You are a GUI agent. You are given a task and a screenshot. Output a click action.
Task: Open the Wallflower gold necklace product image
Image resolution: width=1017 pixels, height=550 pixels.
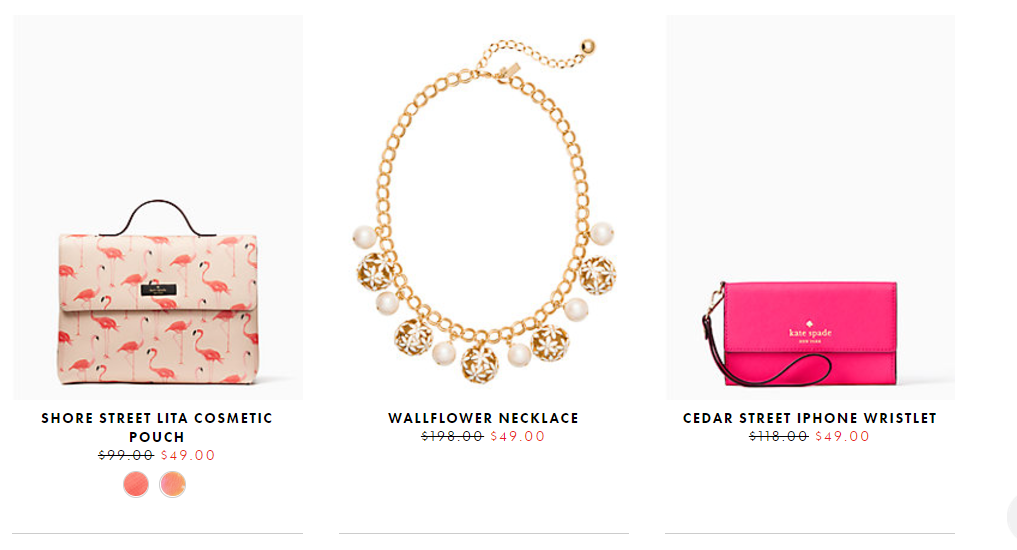[x=485, y=208]
